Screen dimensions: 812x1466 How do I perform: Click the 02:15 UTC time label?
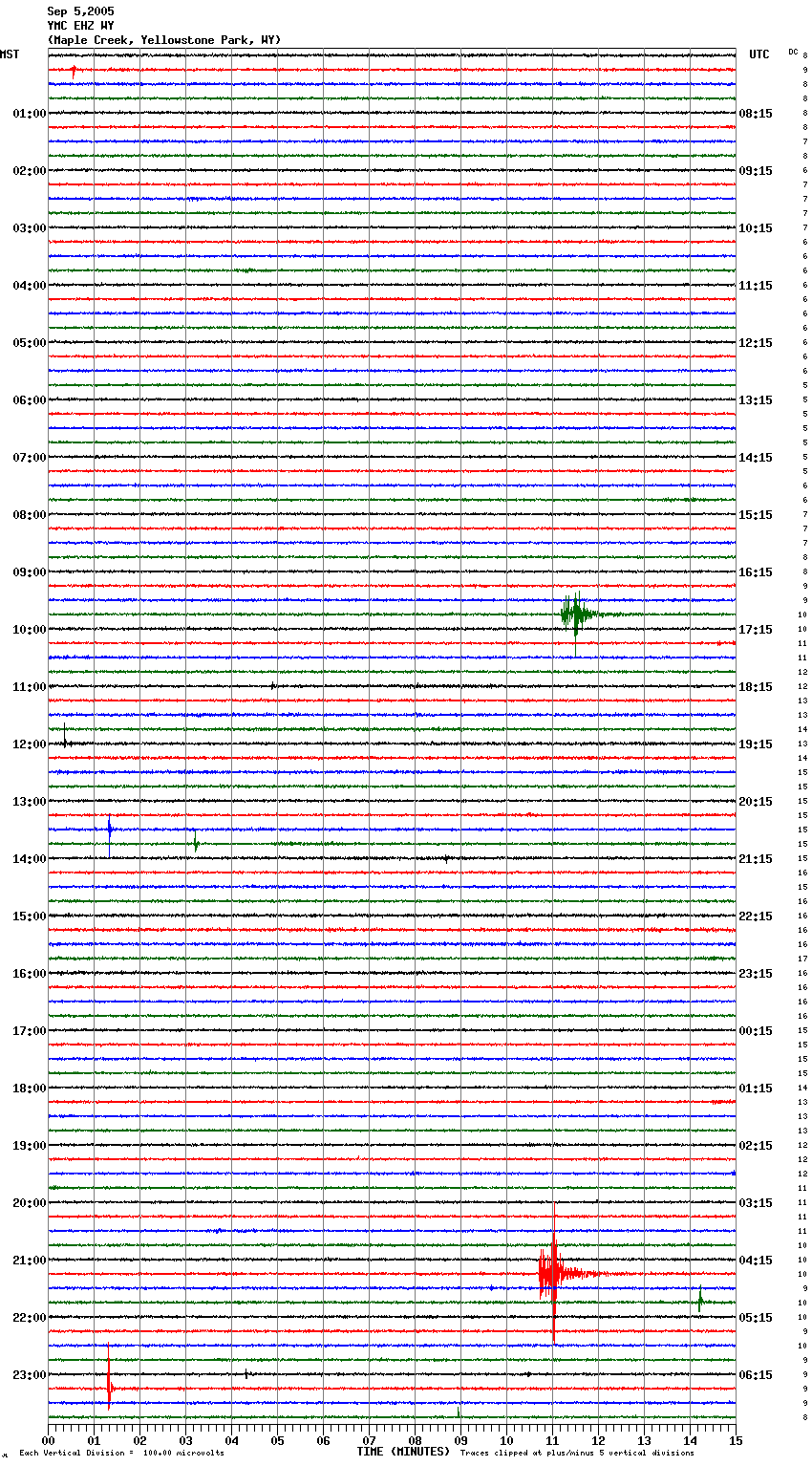756,1146
